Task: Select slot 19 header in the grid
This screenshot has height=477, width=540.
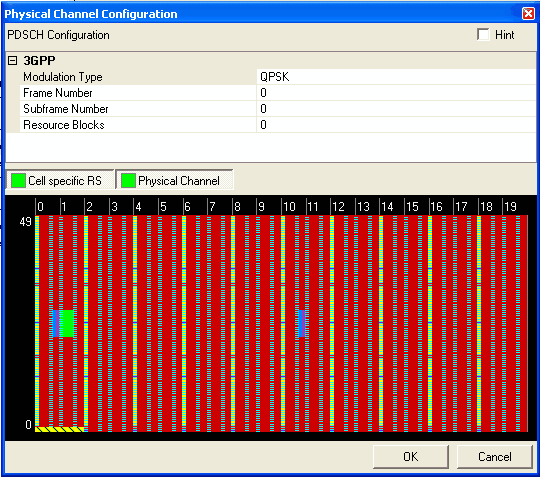Action: click(510, 207)
